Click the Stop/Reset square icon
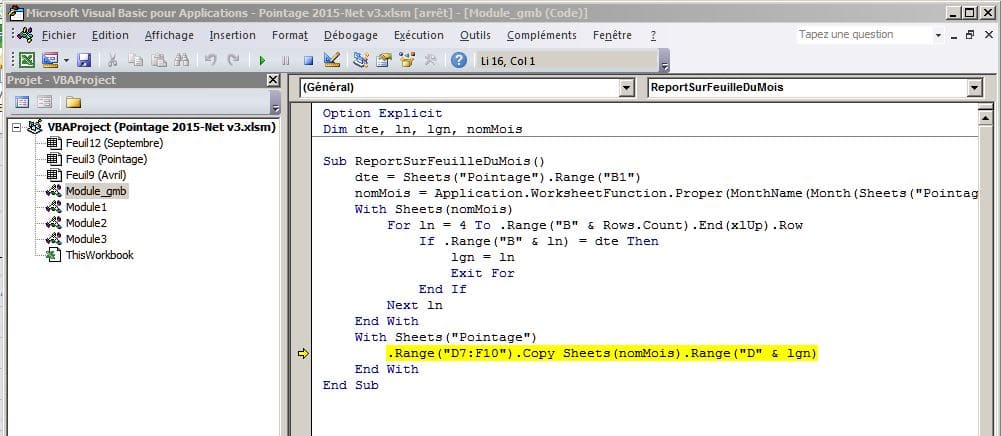The height and width of the screenshot is (436, 1001). pos(308,60)
